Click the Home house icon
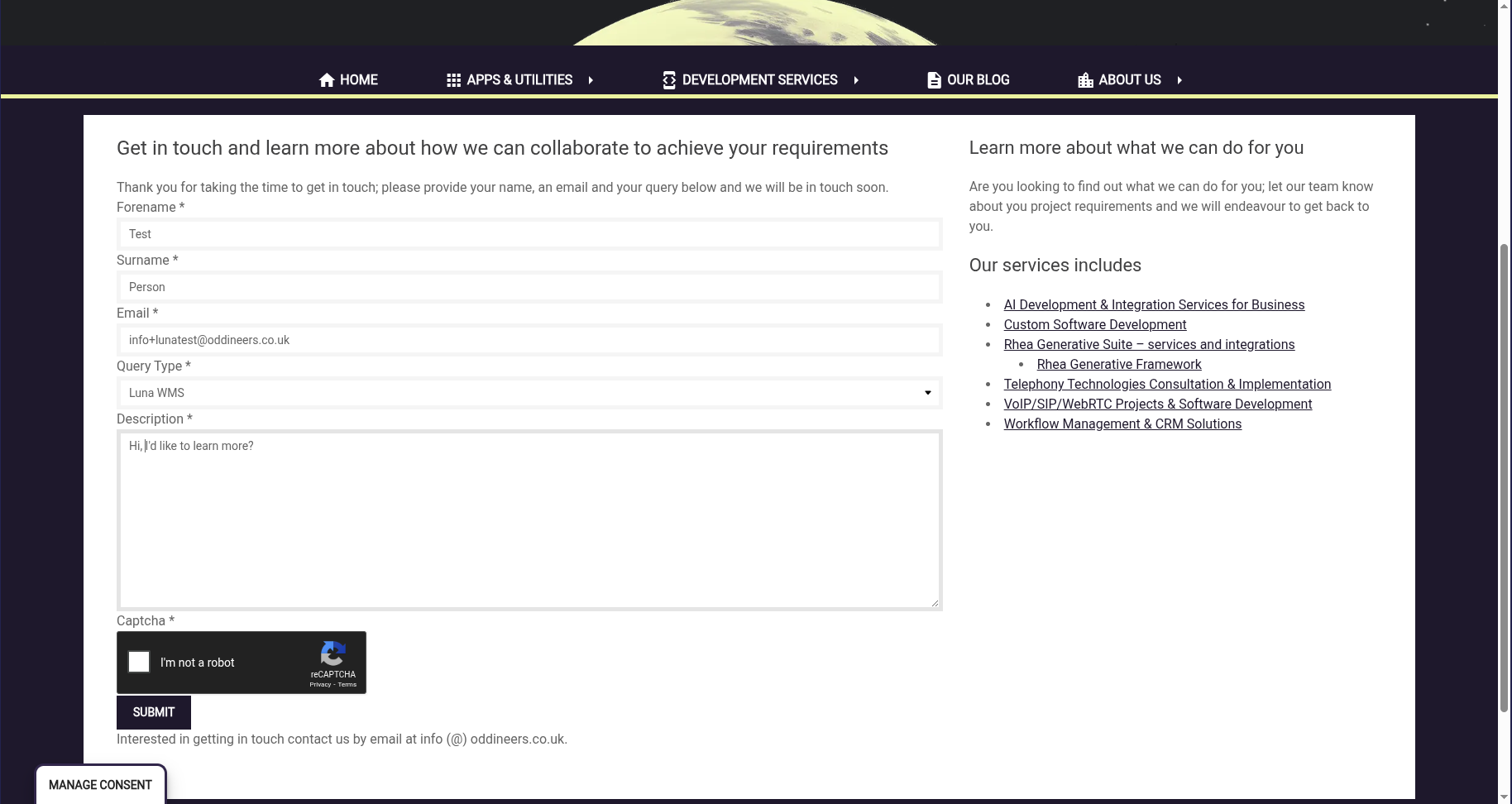1512x804 pixels. tap(327, 80)
